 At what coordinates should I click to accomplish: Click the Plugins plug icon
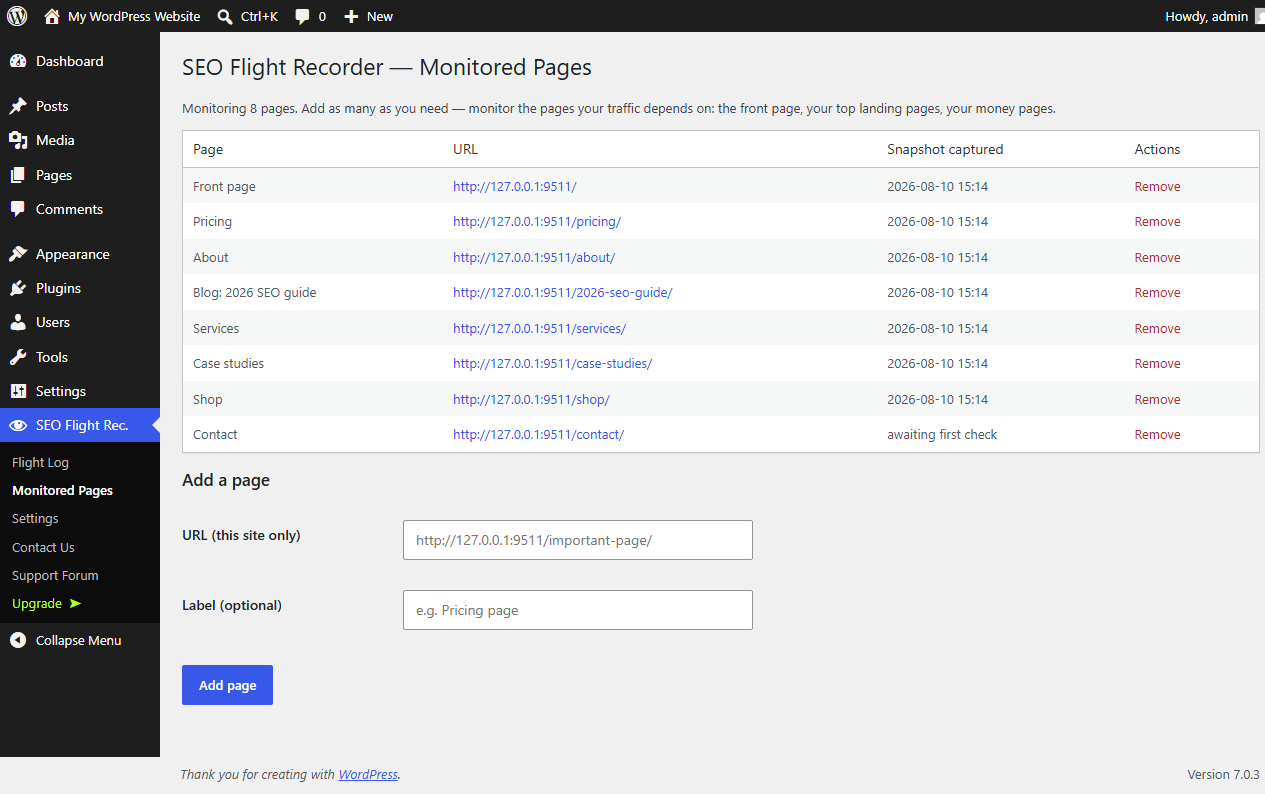click(x=18, y=288)
